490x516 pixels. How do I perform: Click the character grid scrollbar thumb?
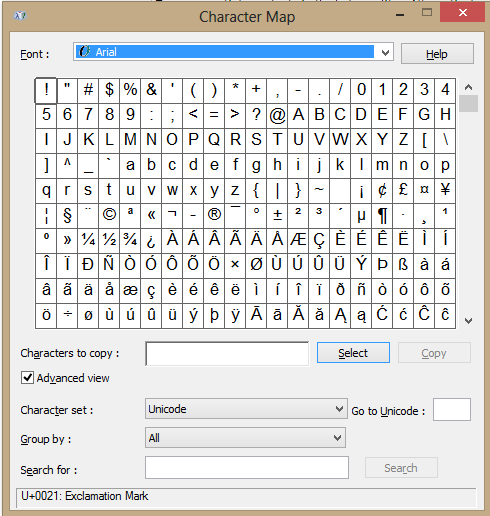[468, 103]
